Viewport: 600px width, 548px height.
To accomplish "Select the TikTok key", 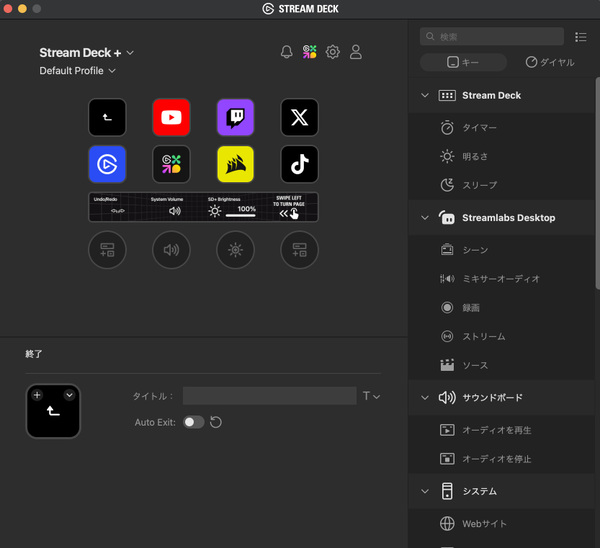I will pos(299,164).
